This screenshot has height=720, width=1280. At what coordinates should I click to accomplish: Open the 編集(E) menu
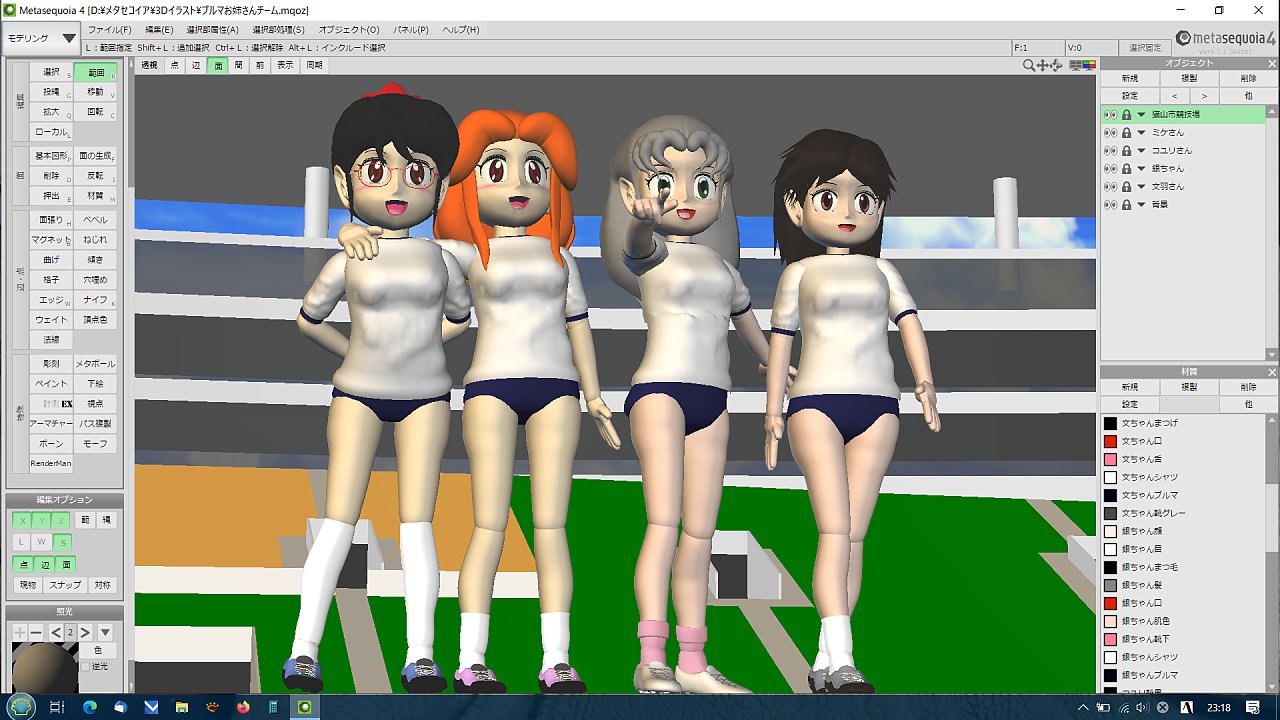159,30
